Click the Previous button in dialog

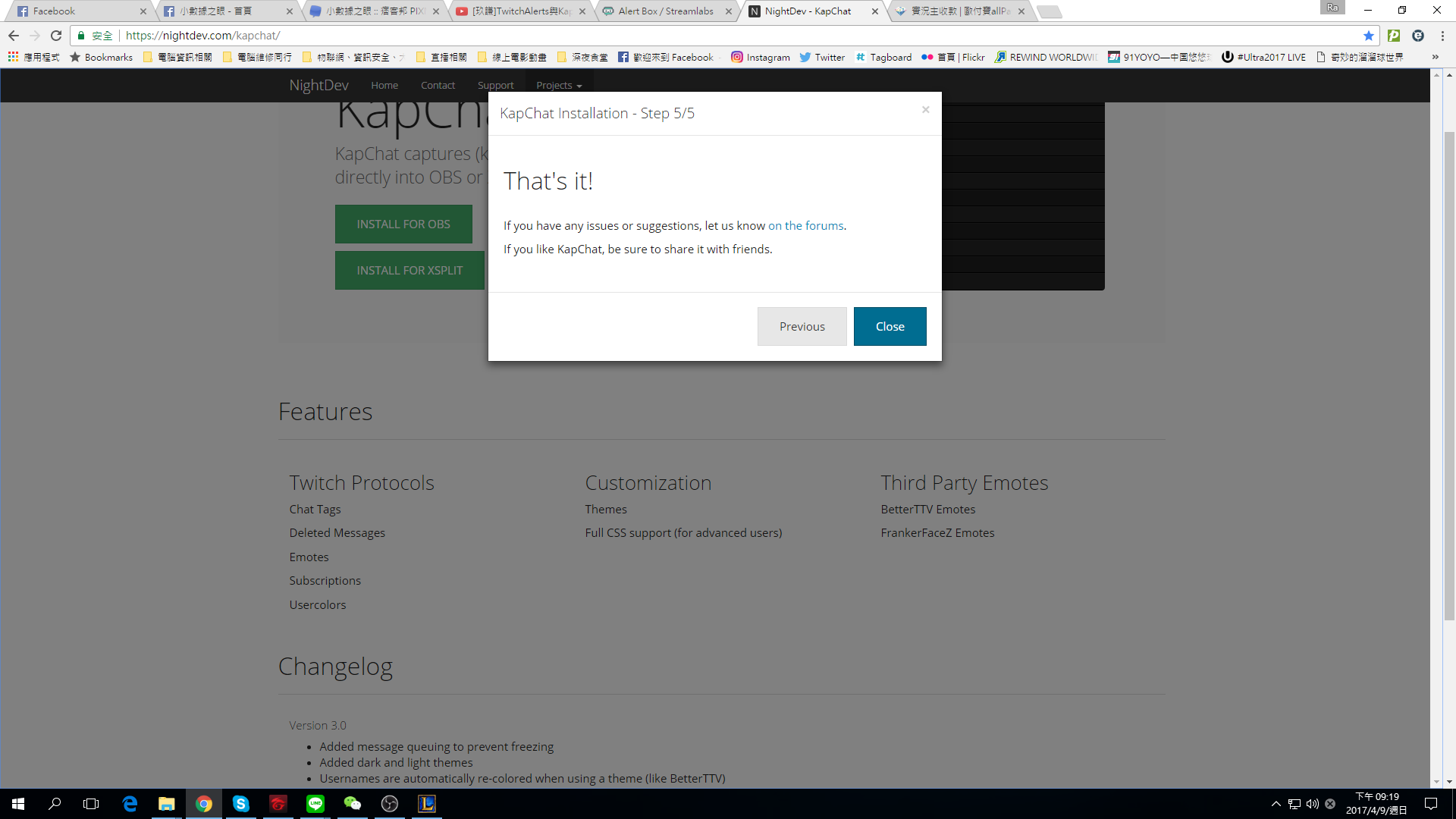[x=802, y=326]
